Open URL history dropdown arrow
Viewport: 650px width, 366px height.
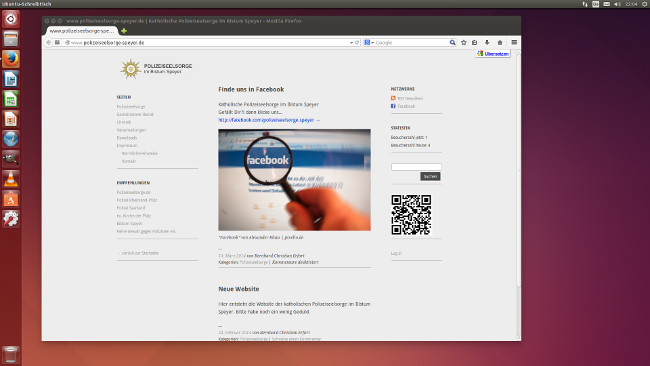click(x=351, y=42)
